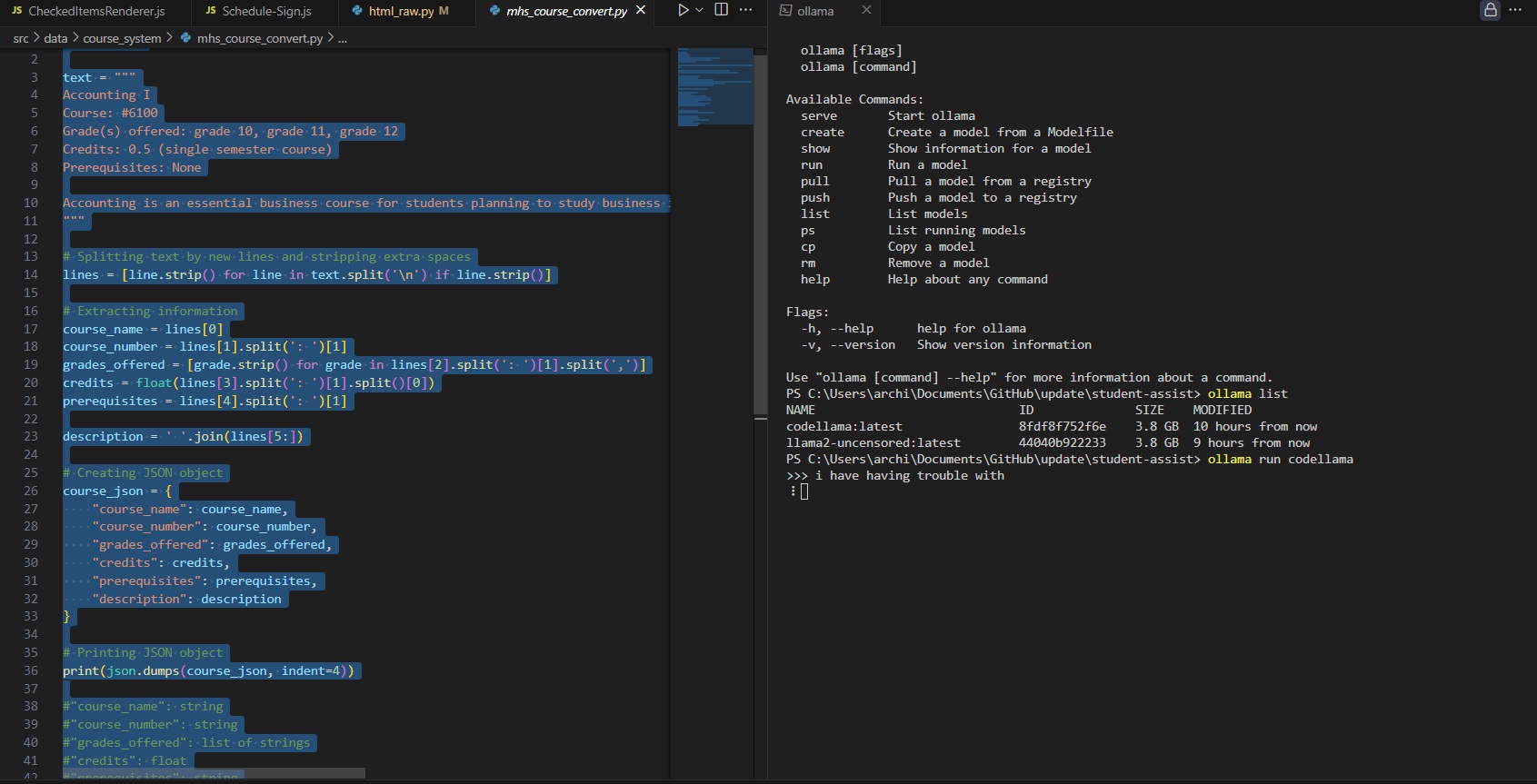Viewport: 1537px width, 784px height.
Task: Toggle the terminal editor group lock
Action: 1491,10
